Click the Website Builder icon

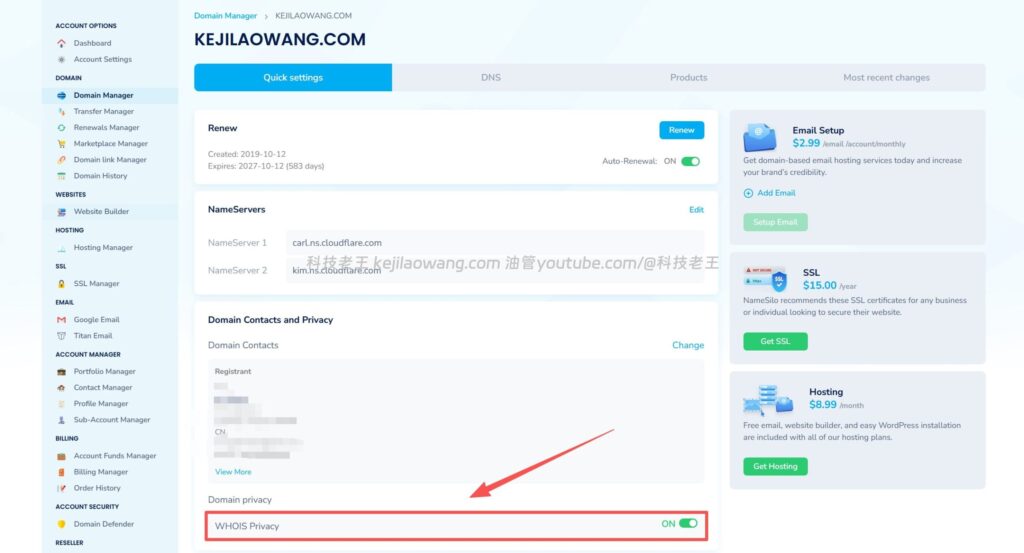[x=61, y=212]
